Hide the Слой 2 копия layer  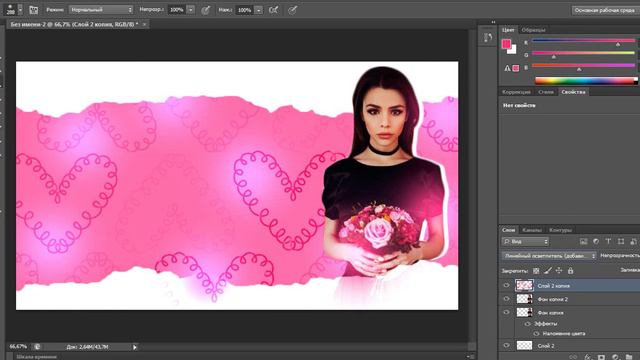click(506, 286)
